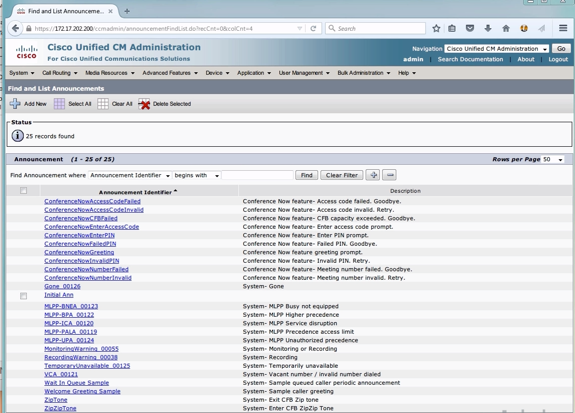Open Gone_00126 announcement link
575x413 pixels.
[62, 286]
